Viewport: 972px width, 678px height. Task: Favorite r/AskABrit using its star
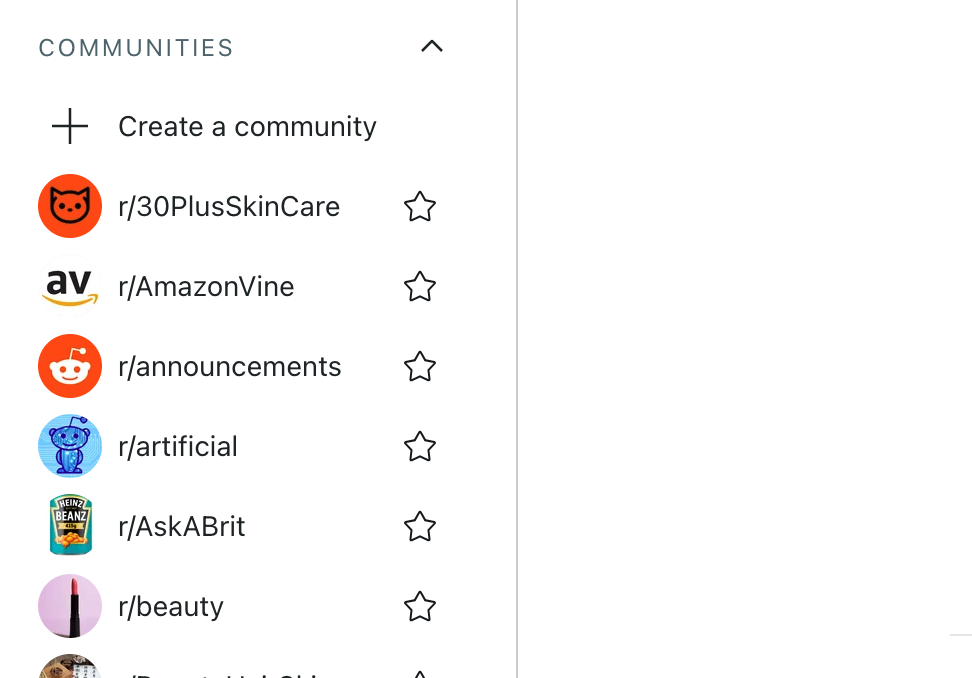(420, 526)
